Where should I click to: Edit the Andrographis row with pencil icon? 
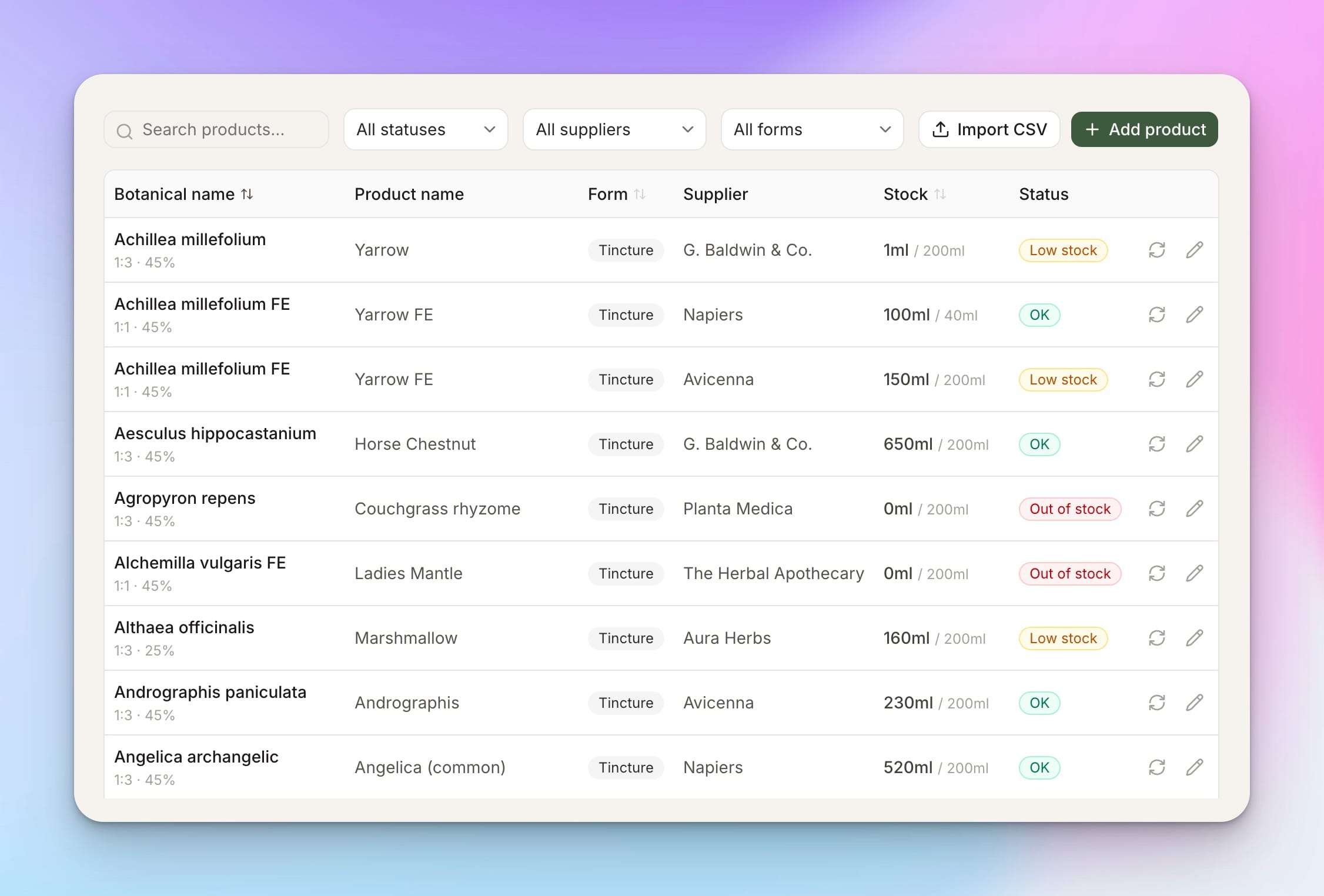1194,703
